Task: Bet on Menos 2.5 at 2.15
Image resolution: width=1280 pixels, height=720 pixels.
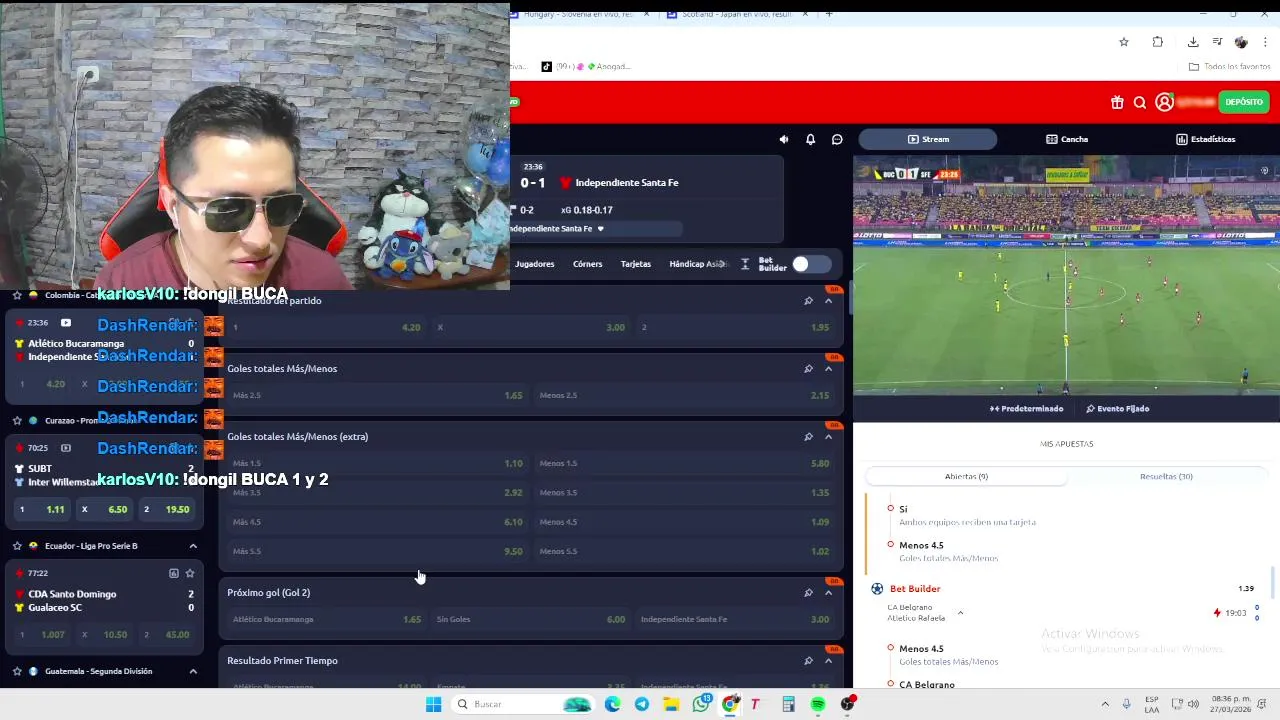Action: (x=684, y=395)
